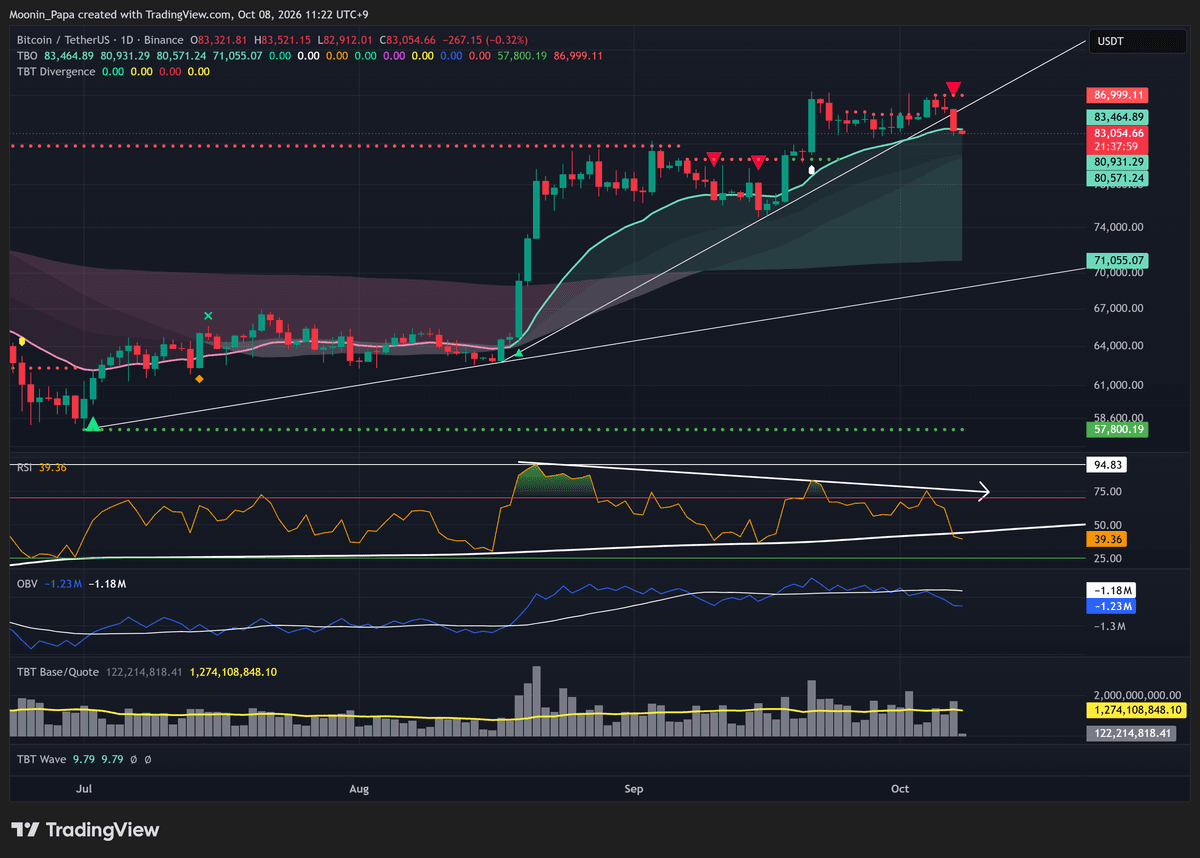
Task: Click the green X marker above July candles
Action: pos(208,316)
